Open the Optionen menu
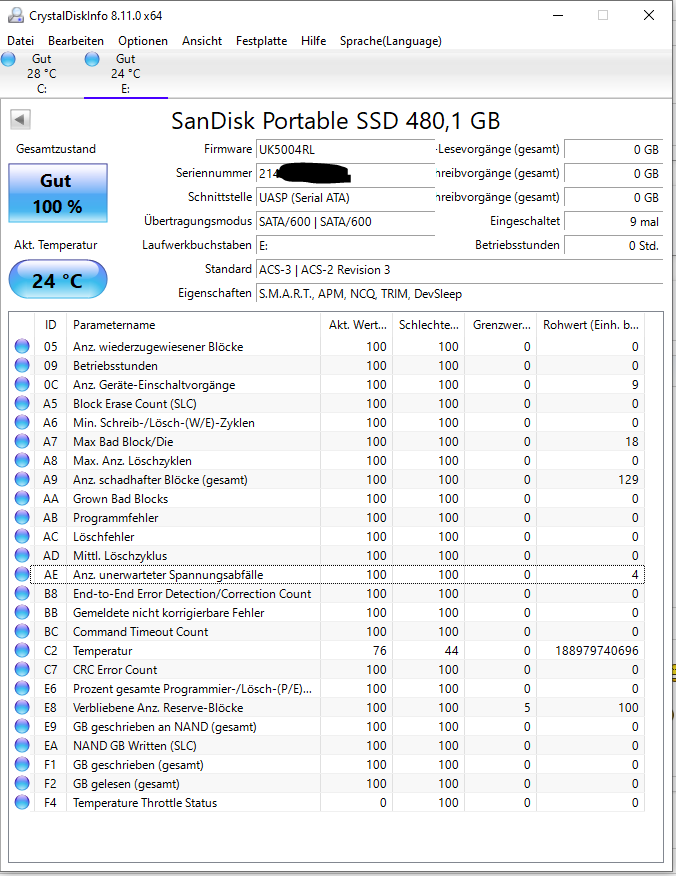Viewport: 676px width, 876px height. coord(143,41)
